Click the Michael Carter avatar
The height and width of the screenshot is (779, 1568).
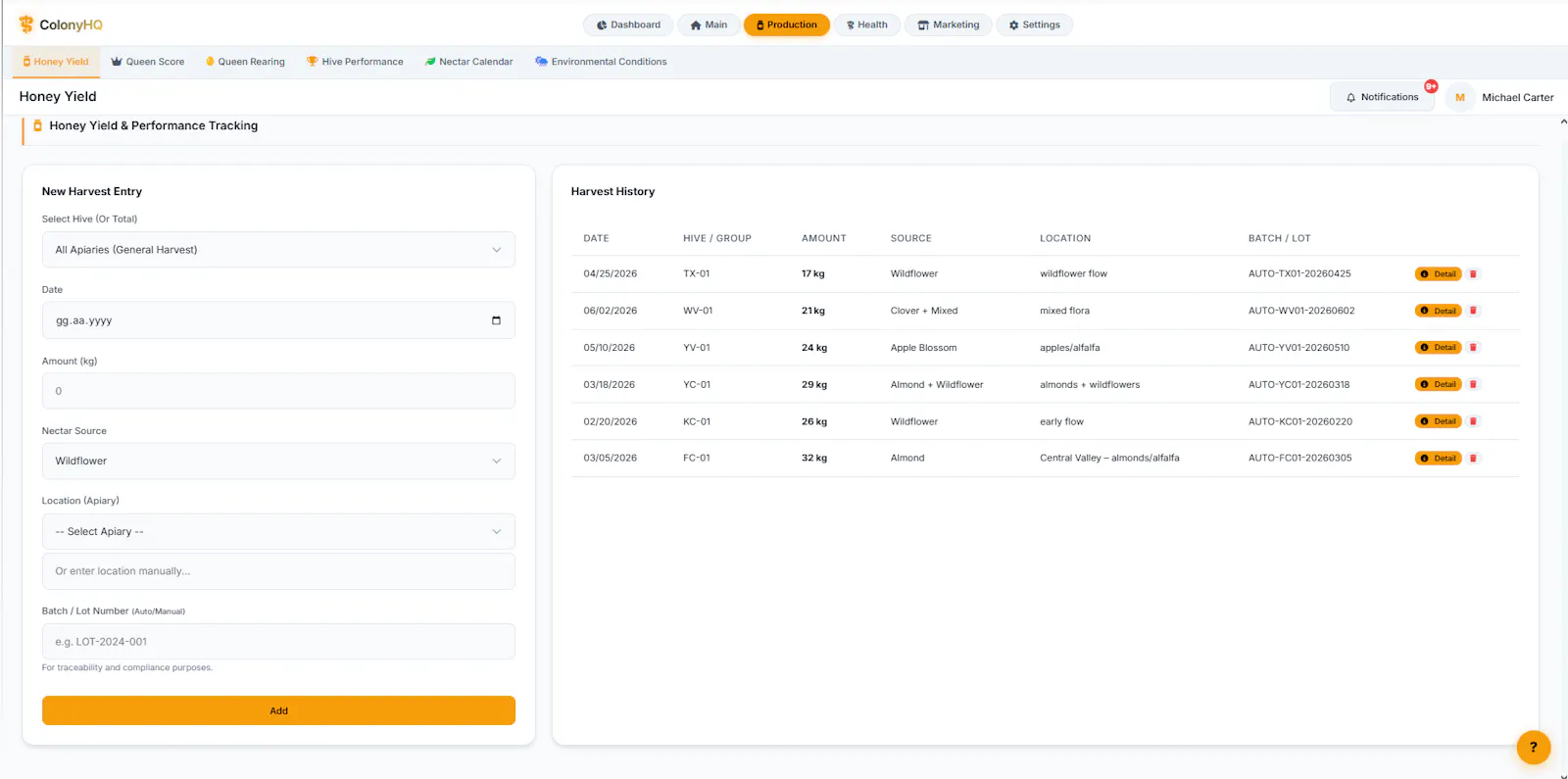[x=1460, y=97]
